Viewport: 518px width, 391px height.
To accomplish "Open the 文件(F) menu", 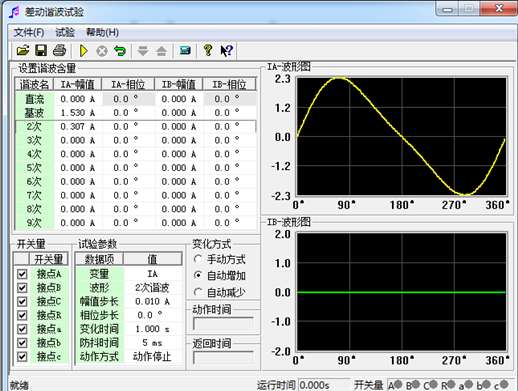I will pyautogui.click(x=29, y=33).
